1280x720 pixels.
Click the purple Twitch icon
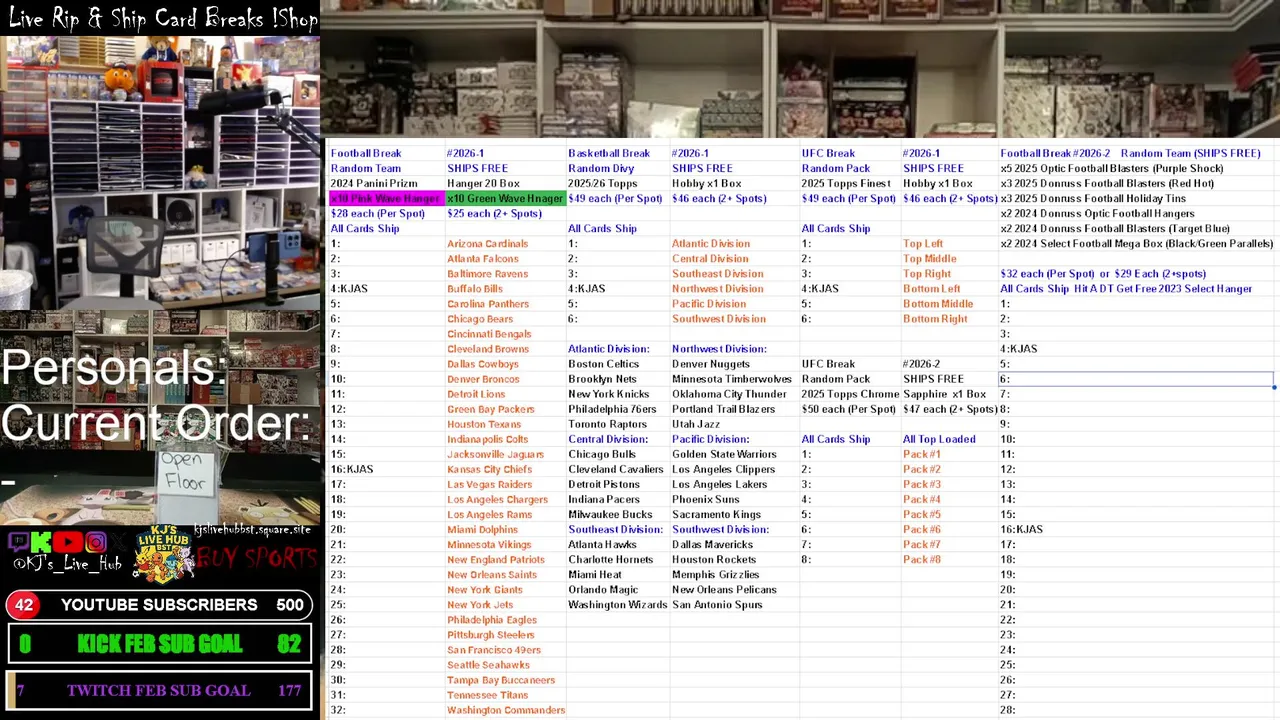[x=18, y=543]
